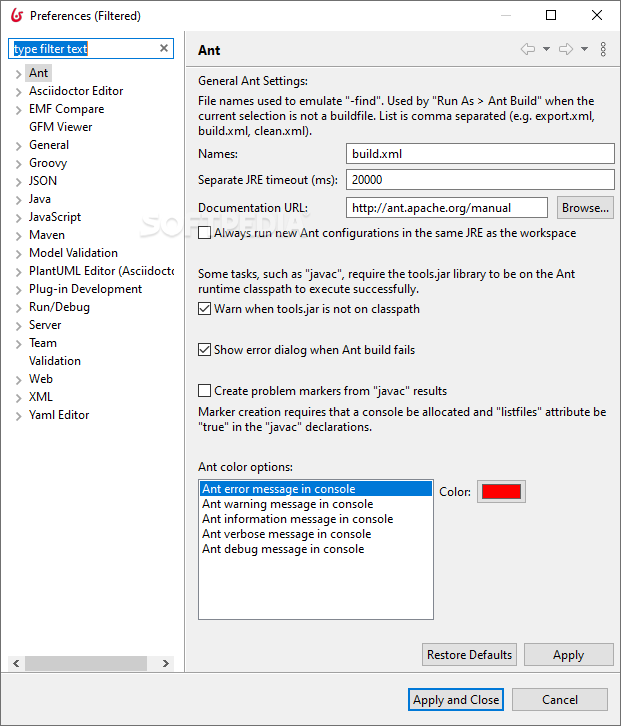Click the Cancel button
The width and height of the screenshot is (621, 726).
pyautogui.click(x=560, y=699)
